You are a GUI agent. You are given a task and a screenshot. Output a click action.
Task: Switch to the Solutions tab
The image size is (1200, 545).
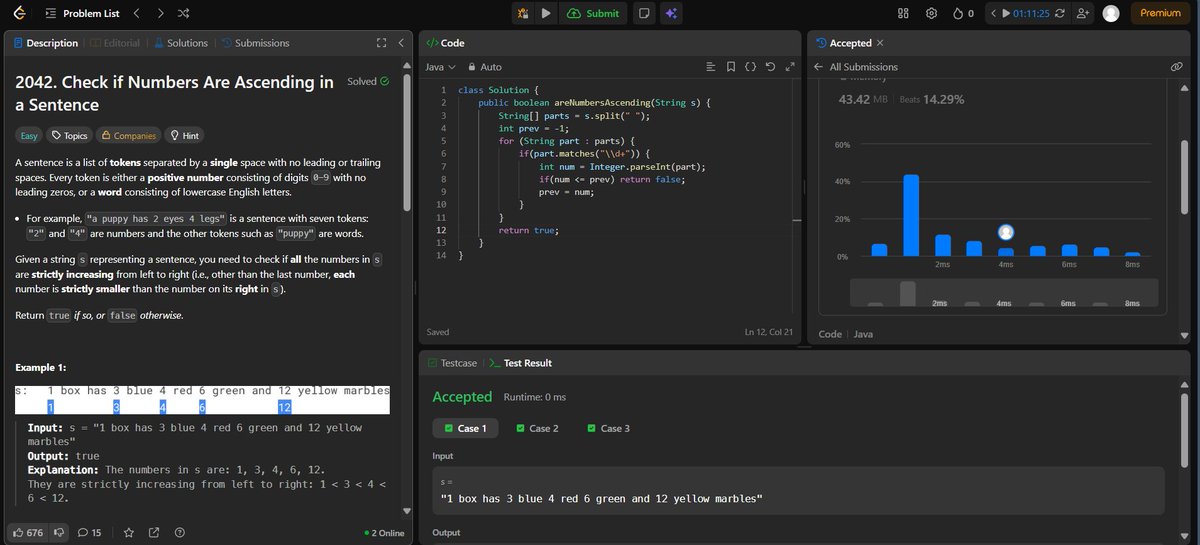tap(181, 43)
